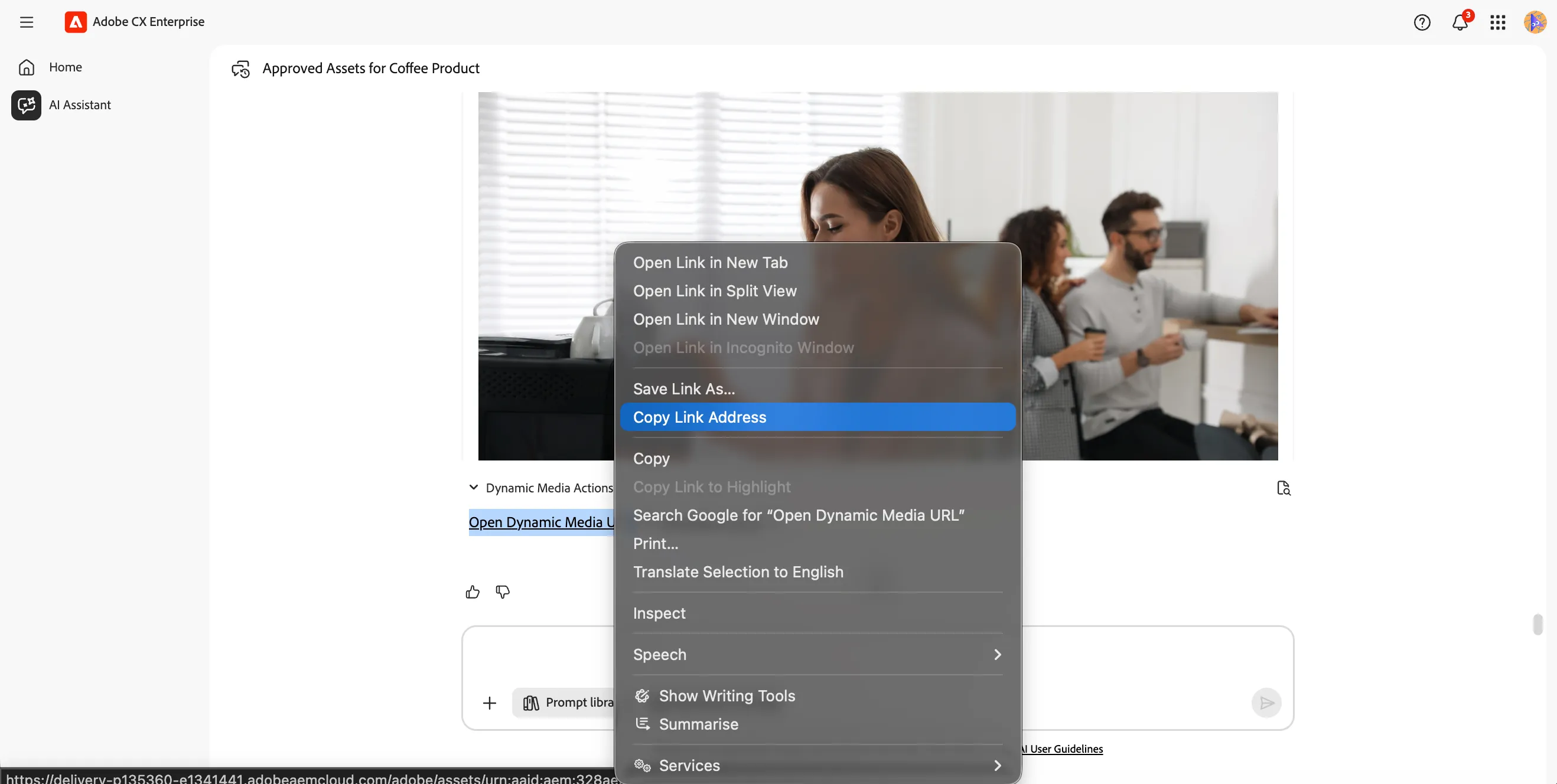This screenshot has width=1557, height=784.
Task: Open the apps grid switcher
Action: point(1498,22)
